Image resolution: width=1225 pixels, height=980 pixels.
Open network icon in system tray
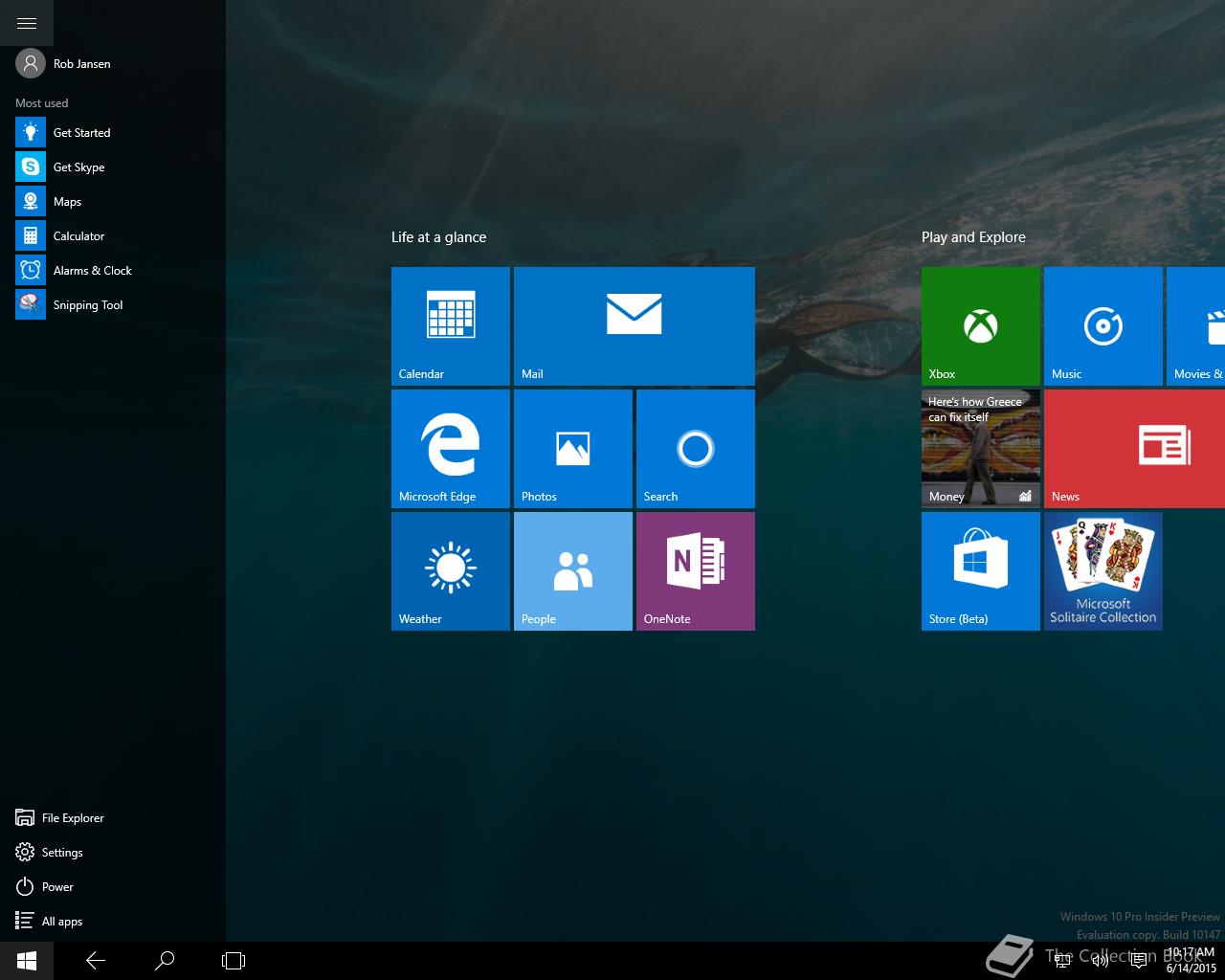(x=1062, y=961)
